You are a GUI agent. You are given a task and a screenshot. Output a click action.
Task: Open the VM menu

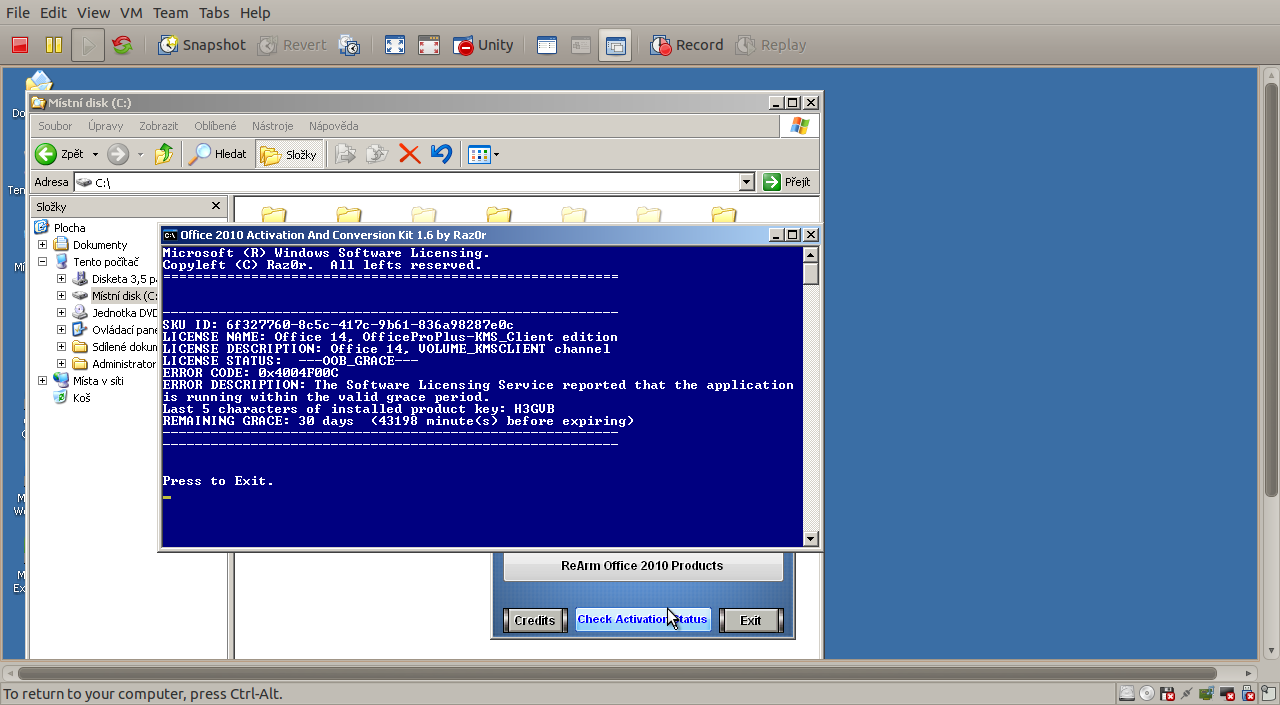click(x=131, y=13)
